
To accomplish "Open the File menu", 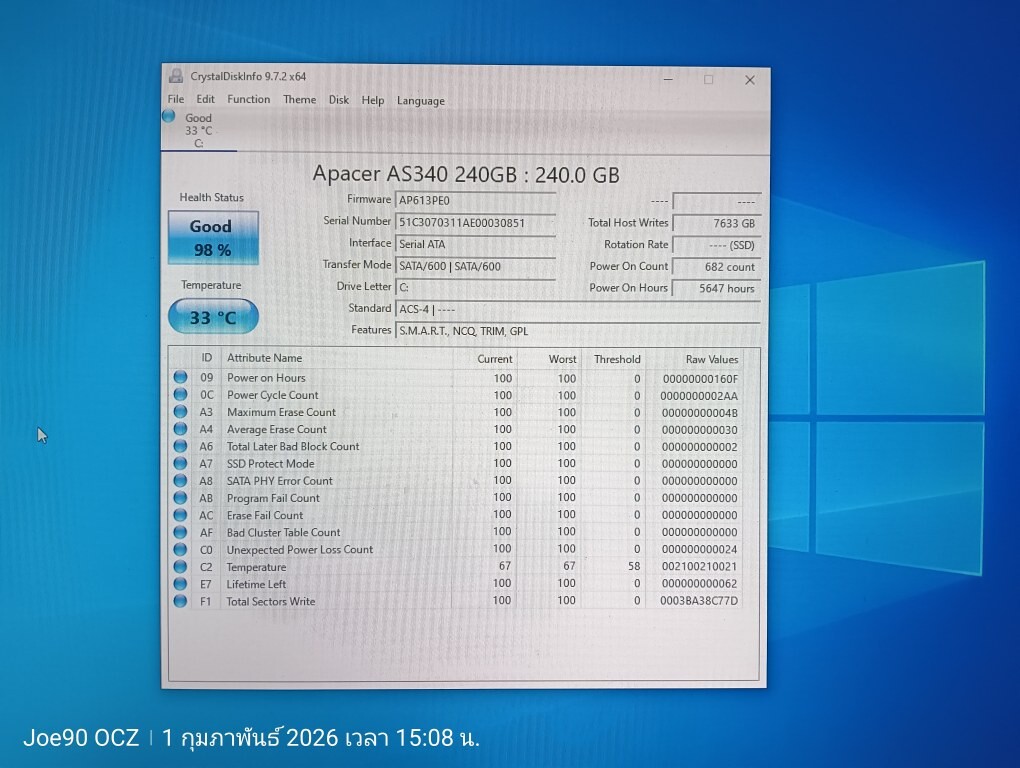I will point(176,100).
